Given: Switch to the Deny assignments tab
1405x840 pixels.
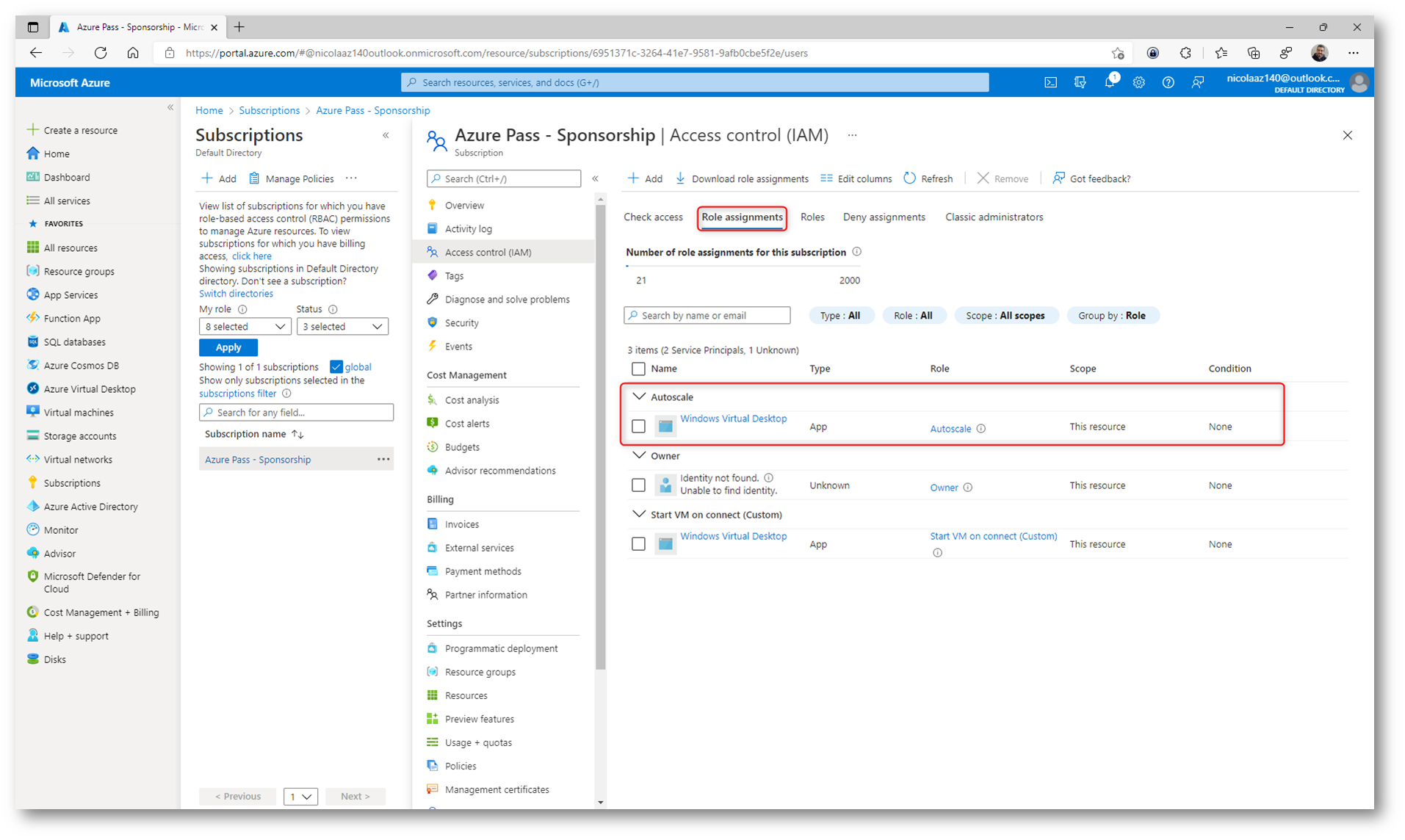Looking at the screenshot, I should coord(884,217).
